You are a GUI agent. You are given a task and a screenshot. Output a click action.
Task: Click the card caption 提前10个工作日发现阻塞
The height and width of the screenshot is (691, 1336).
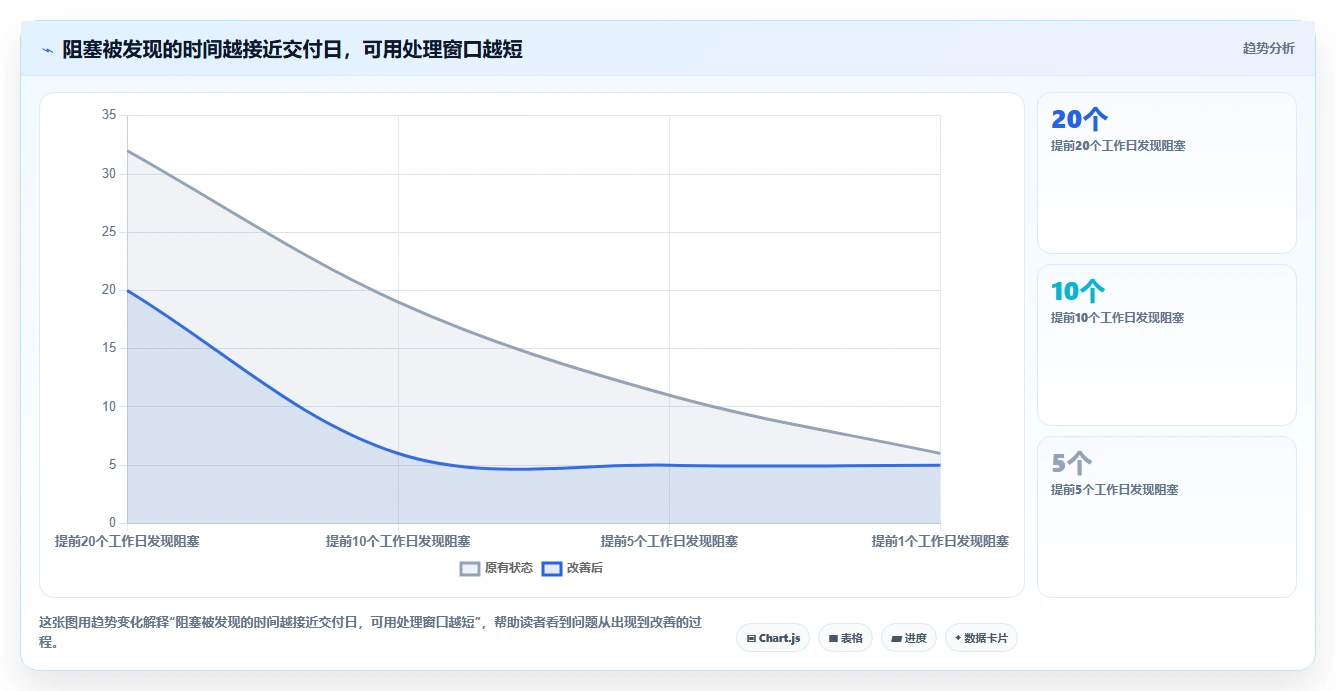(1118, 318)
